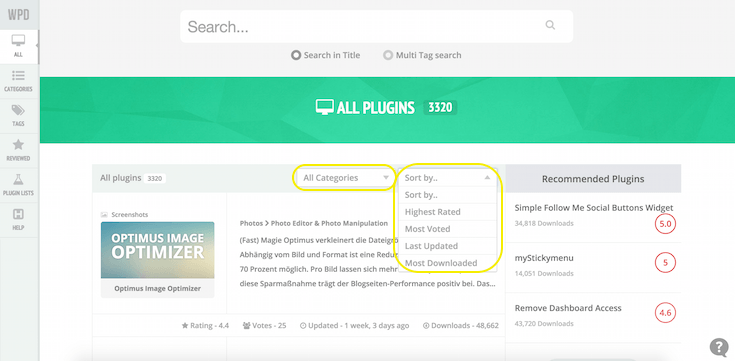This screenshot has height=361, width=735.
Task: Click the Screenshots image icon
Action: [x=105, y=215]
